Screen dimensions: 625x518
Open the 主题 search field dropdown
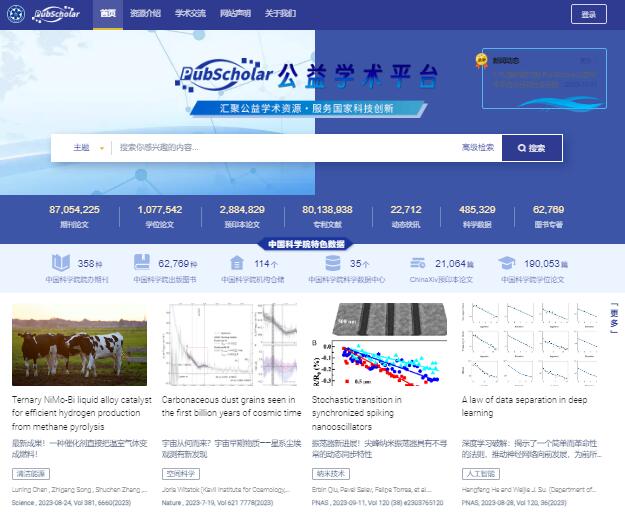point(88,148)
